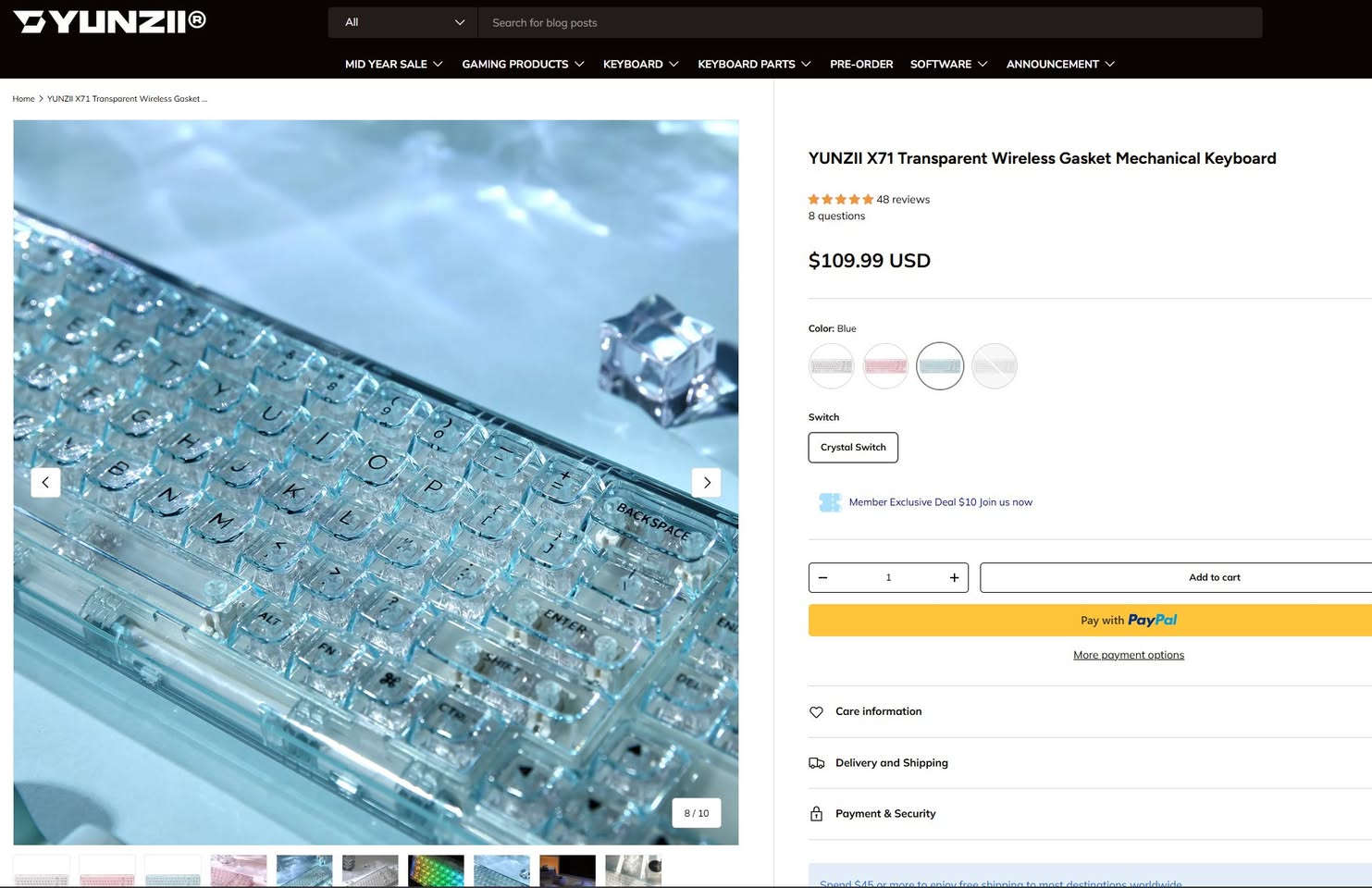The height and width of the screenshot is (888, 1372).
Task: Open More payment options link
Action: tap(1128, 655)
